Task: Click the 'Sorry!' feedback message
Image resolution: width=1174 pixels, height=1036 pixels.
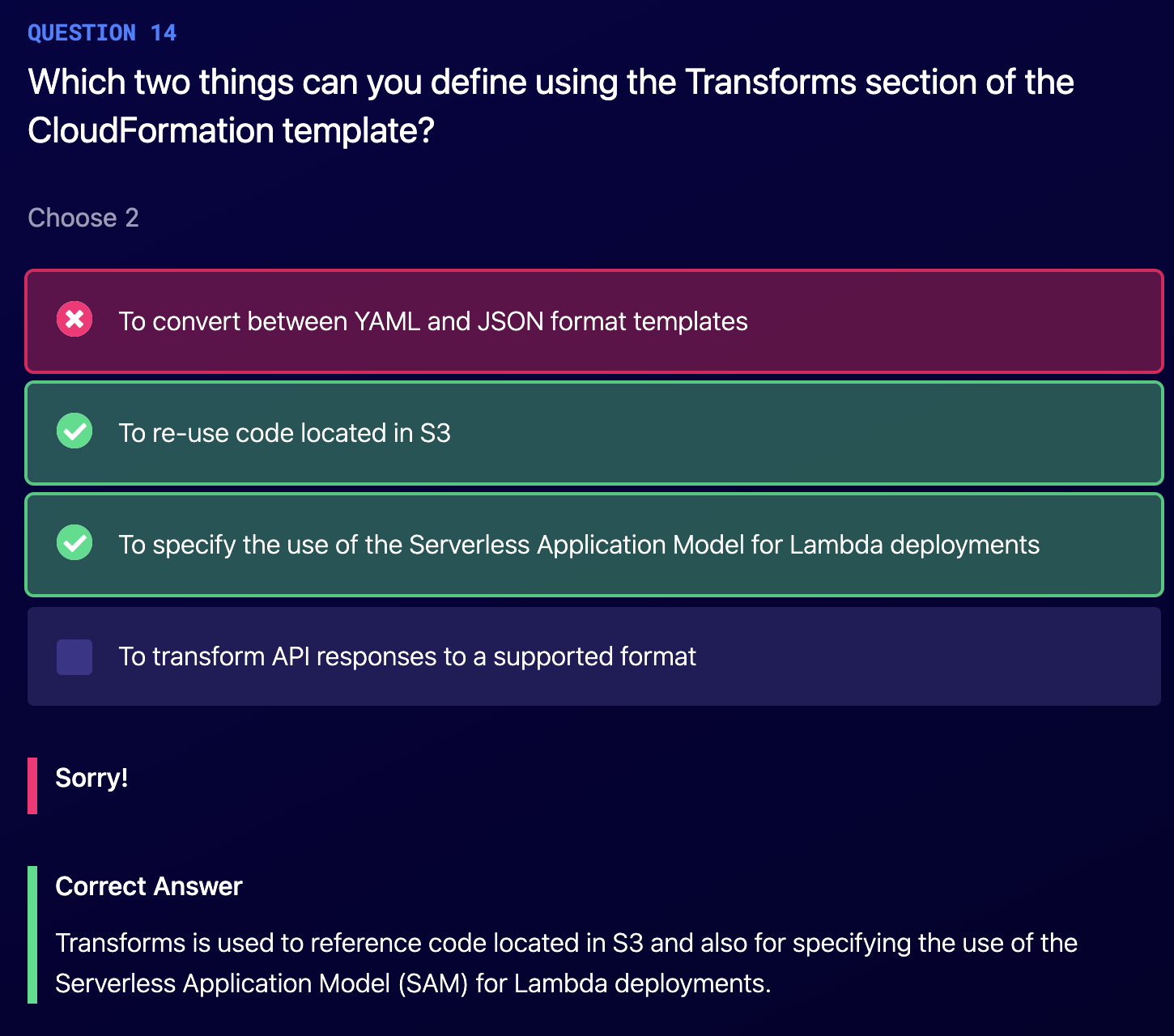Action: [x=91, y=778]
